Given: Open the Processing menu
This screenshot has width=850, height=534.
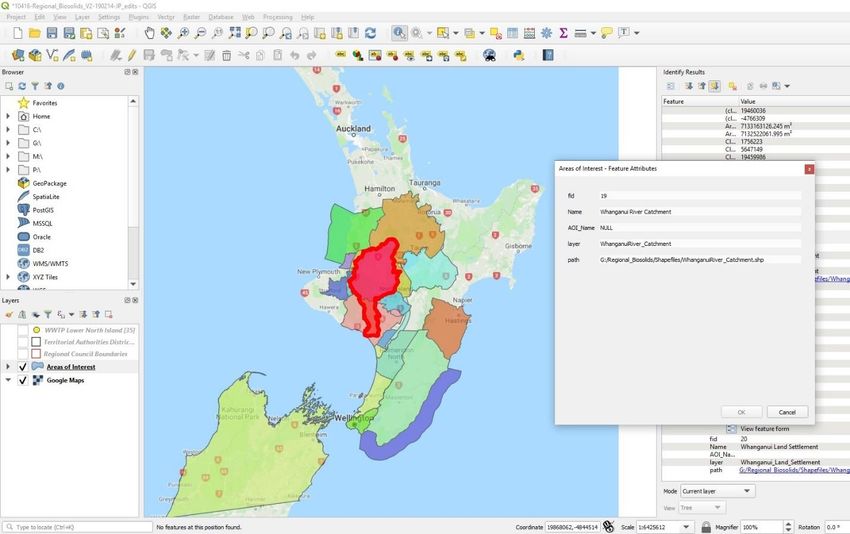Looking at the screenshot, I should [278, 17].
